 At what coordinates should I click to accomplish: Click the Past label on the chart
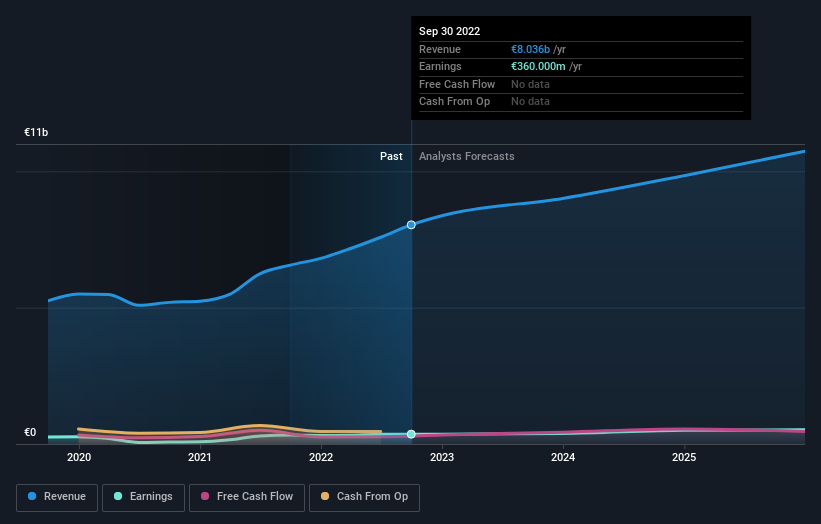point(391,156)
